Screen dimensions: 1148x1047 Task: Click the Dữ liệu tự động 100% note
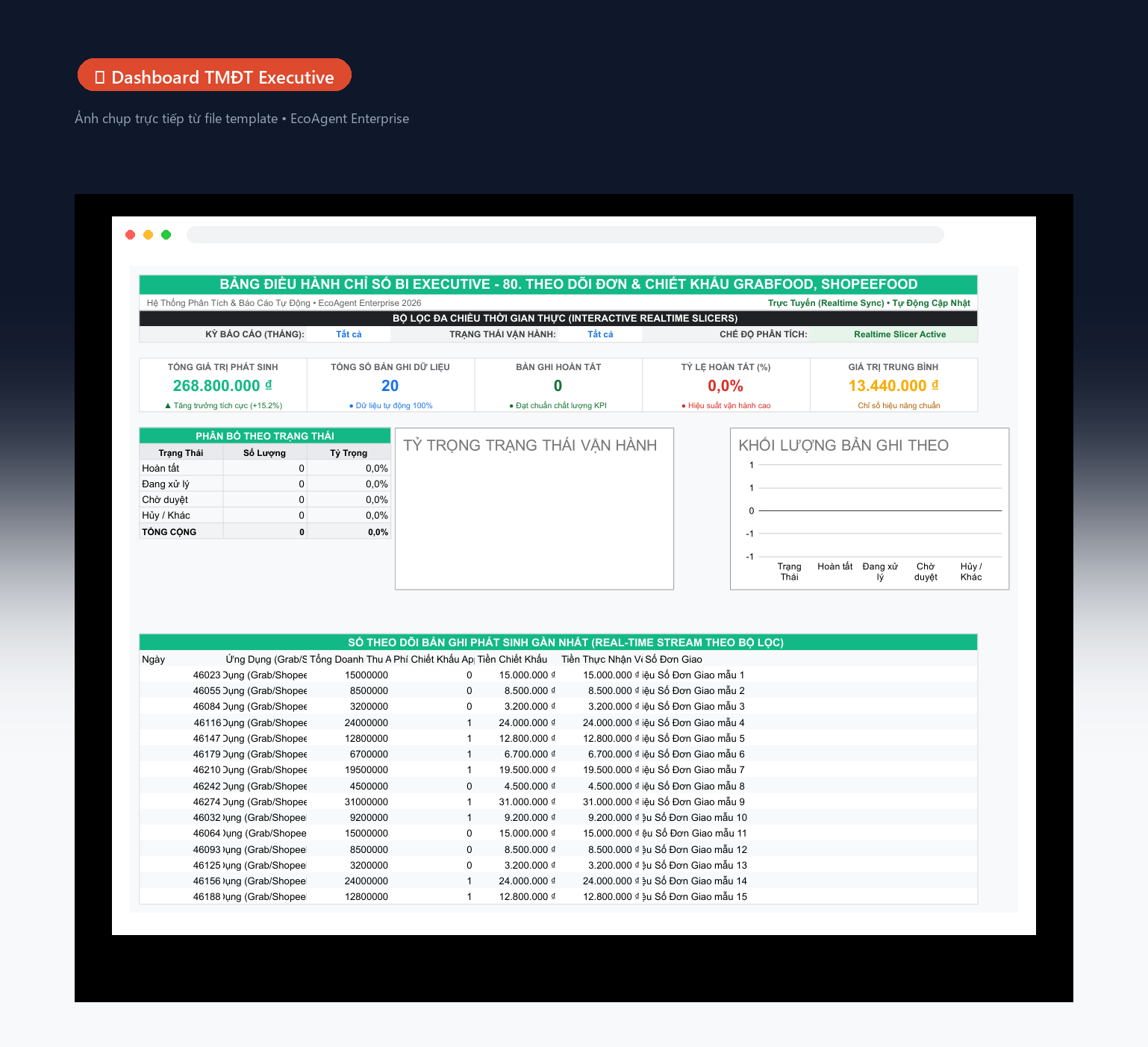click(390, 406)
